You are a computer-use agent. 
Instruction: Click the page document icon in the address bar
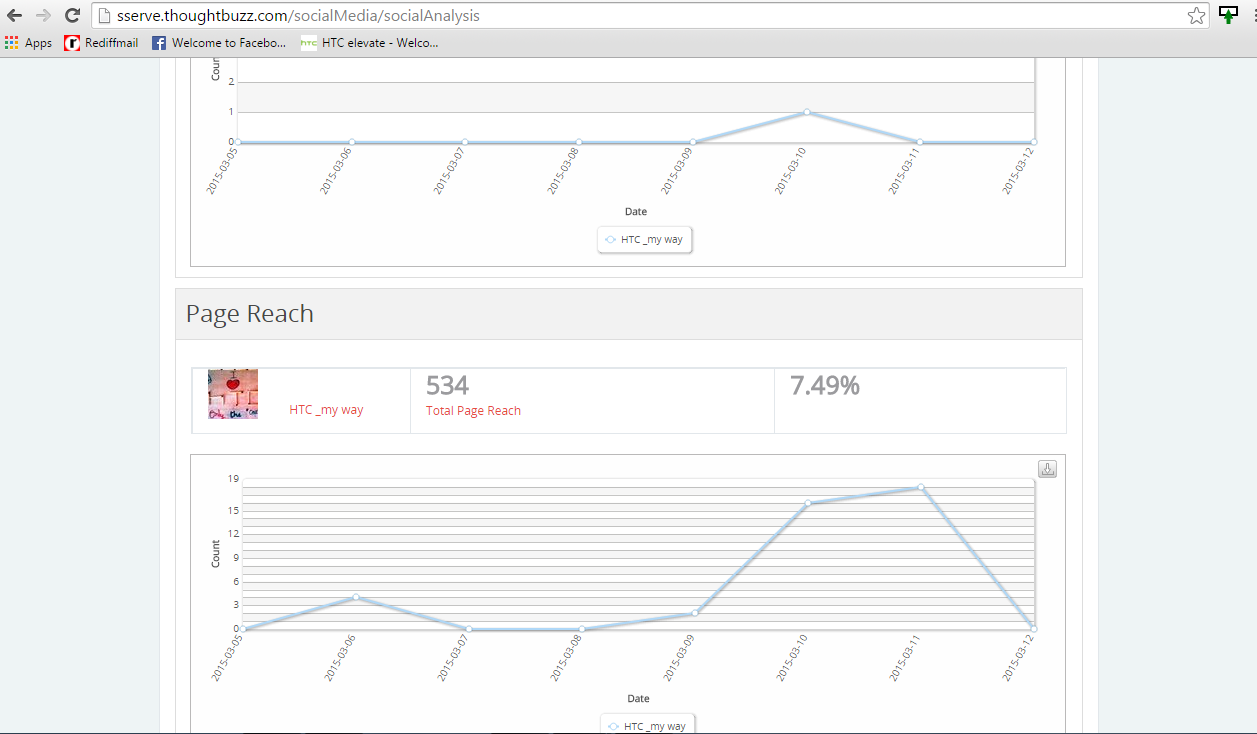tap(103, 16)
